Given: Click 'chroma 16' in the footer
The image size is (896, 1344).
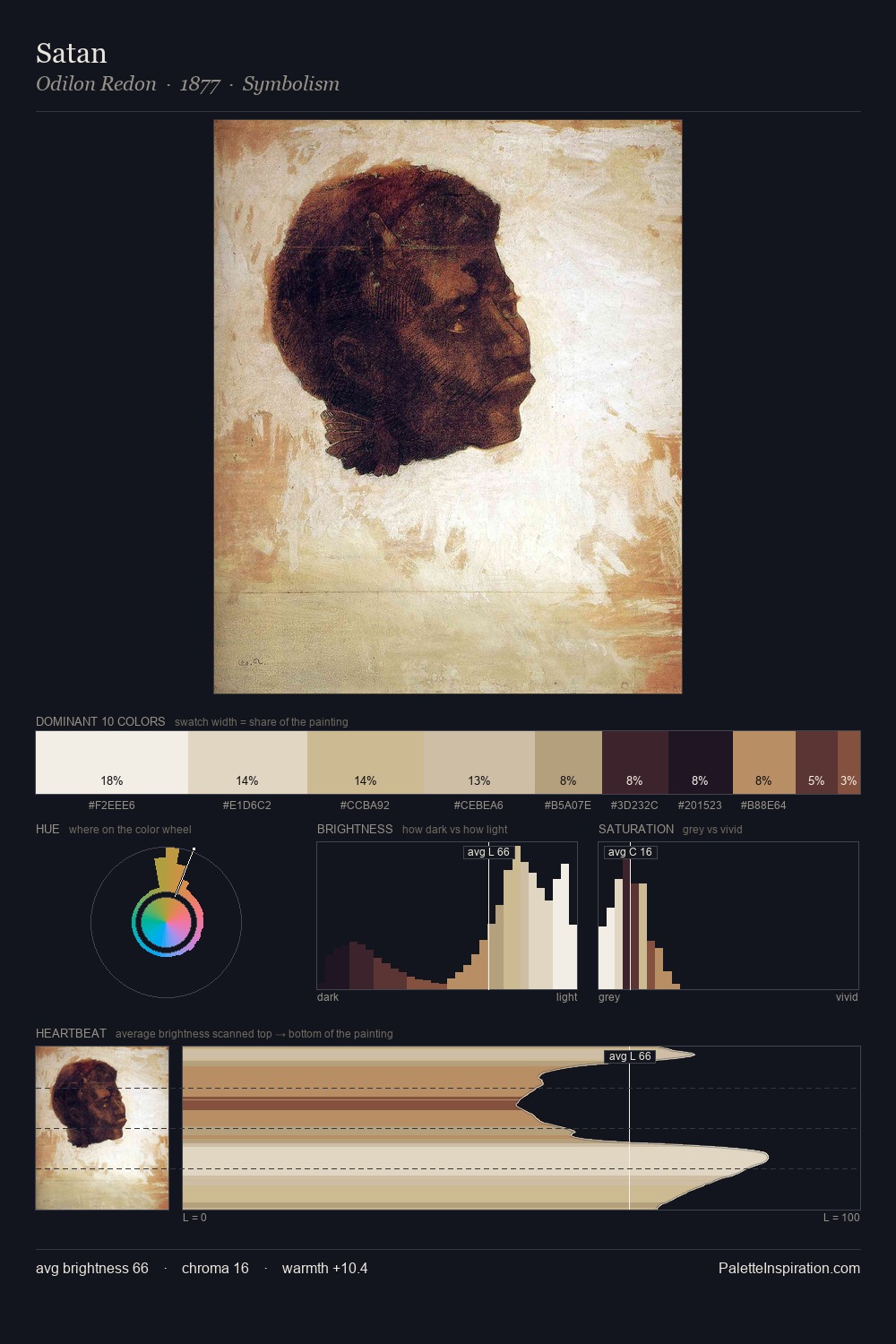Looking at the screenshot, I should [215, 1268].
